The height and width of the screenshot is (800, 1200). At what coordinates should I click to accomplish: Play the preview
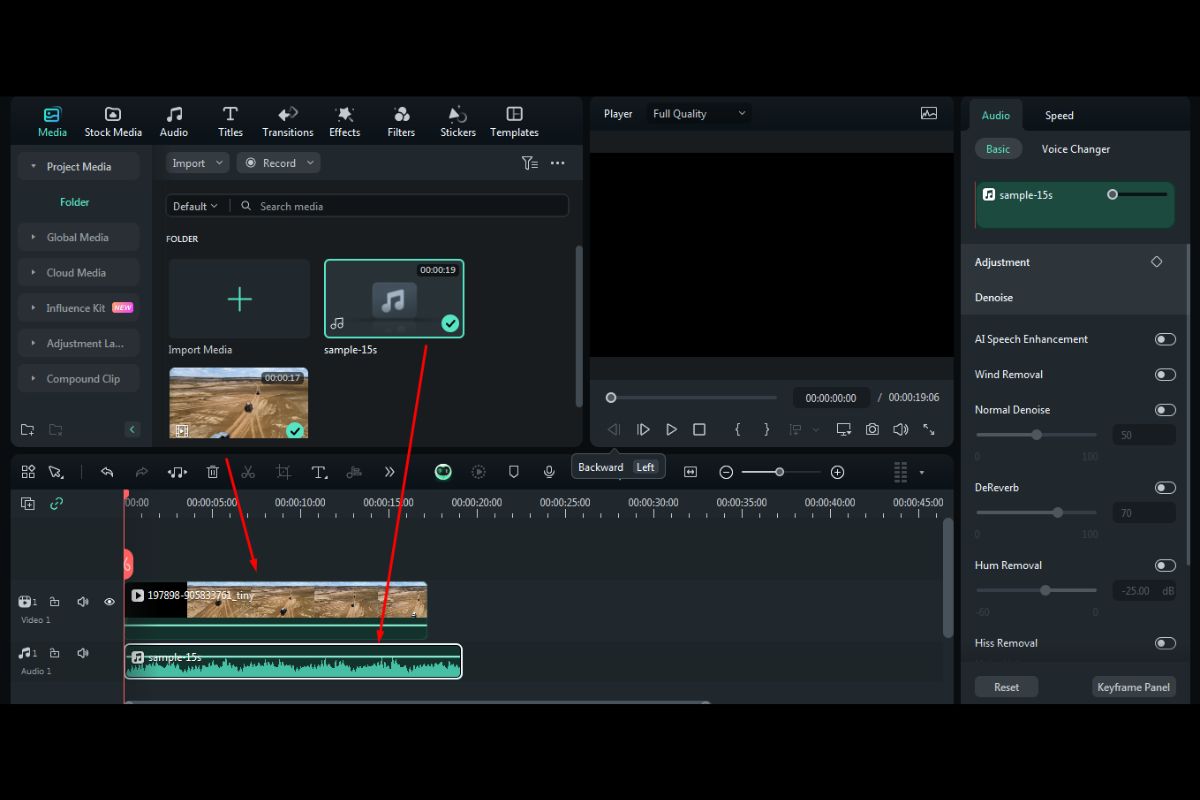[x=671, y=429]
